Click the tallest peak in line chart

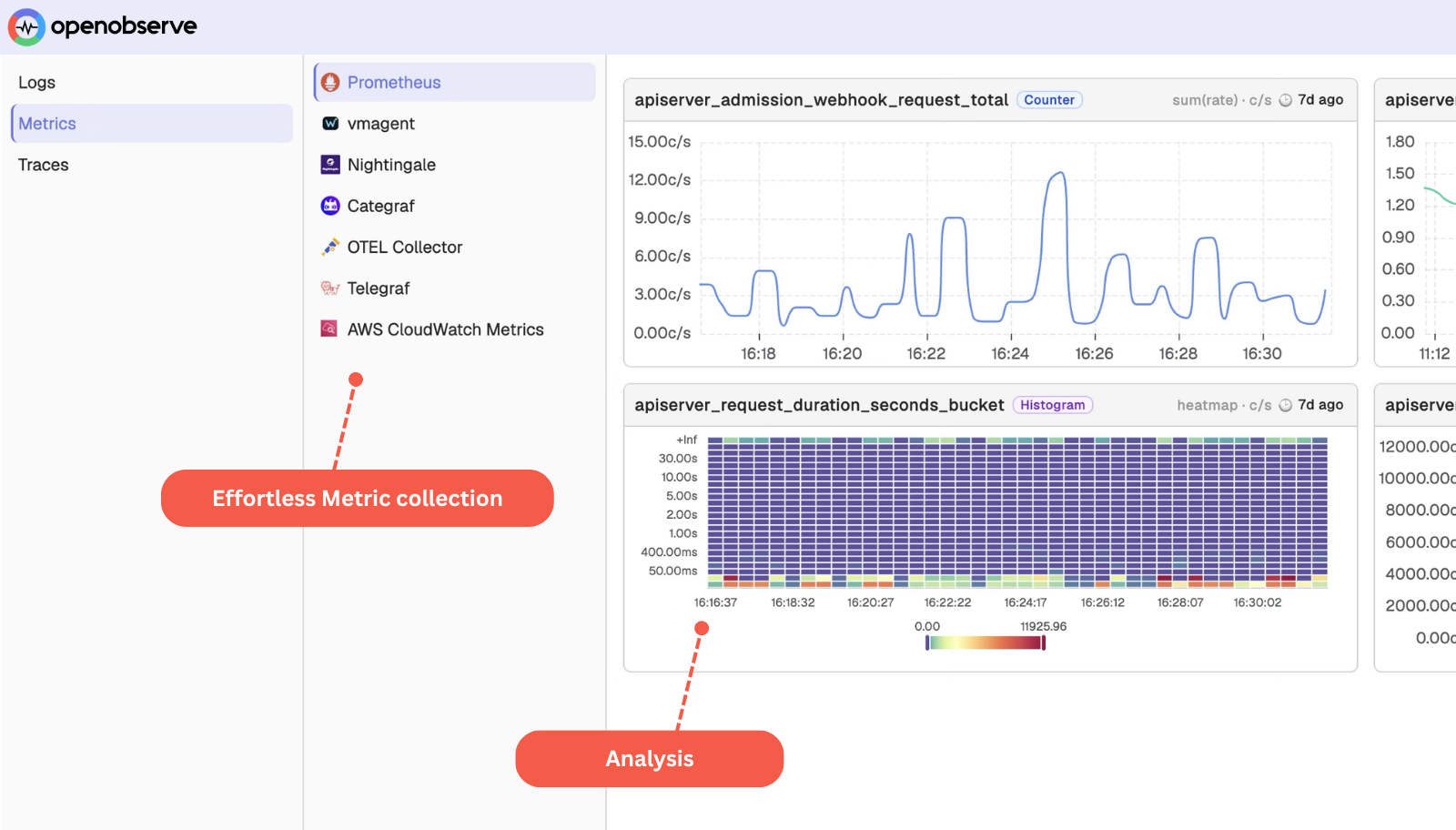[x=1058, y=173]
